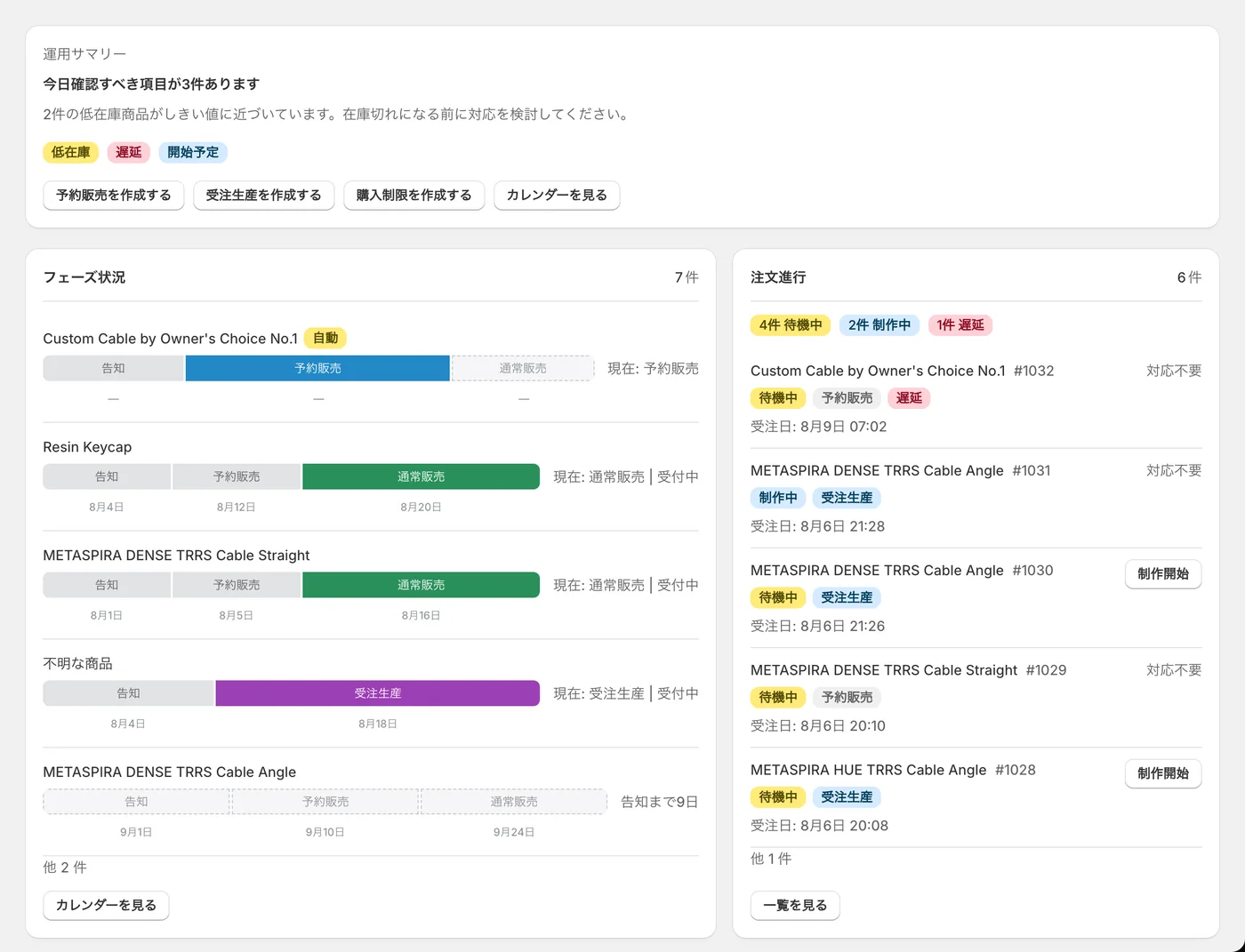
Task: Select the 遅延 badge in the summary card
Action: click(x=129, y=152)
